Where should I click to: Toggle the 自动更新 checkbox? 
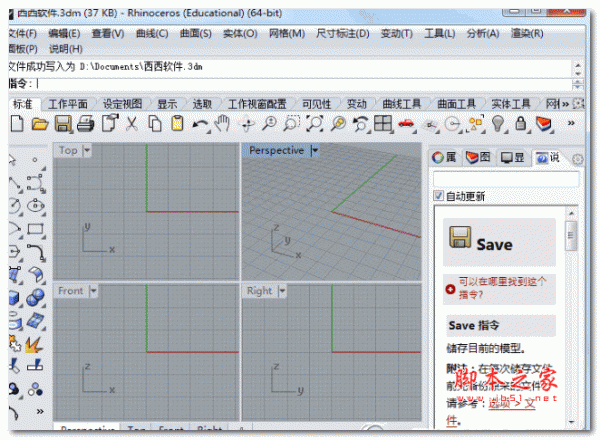(x=439, y=196)
